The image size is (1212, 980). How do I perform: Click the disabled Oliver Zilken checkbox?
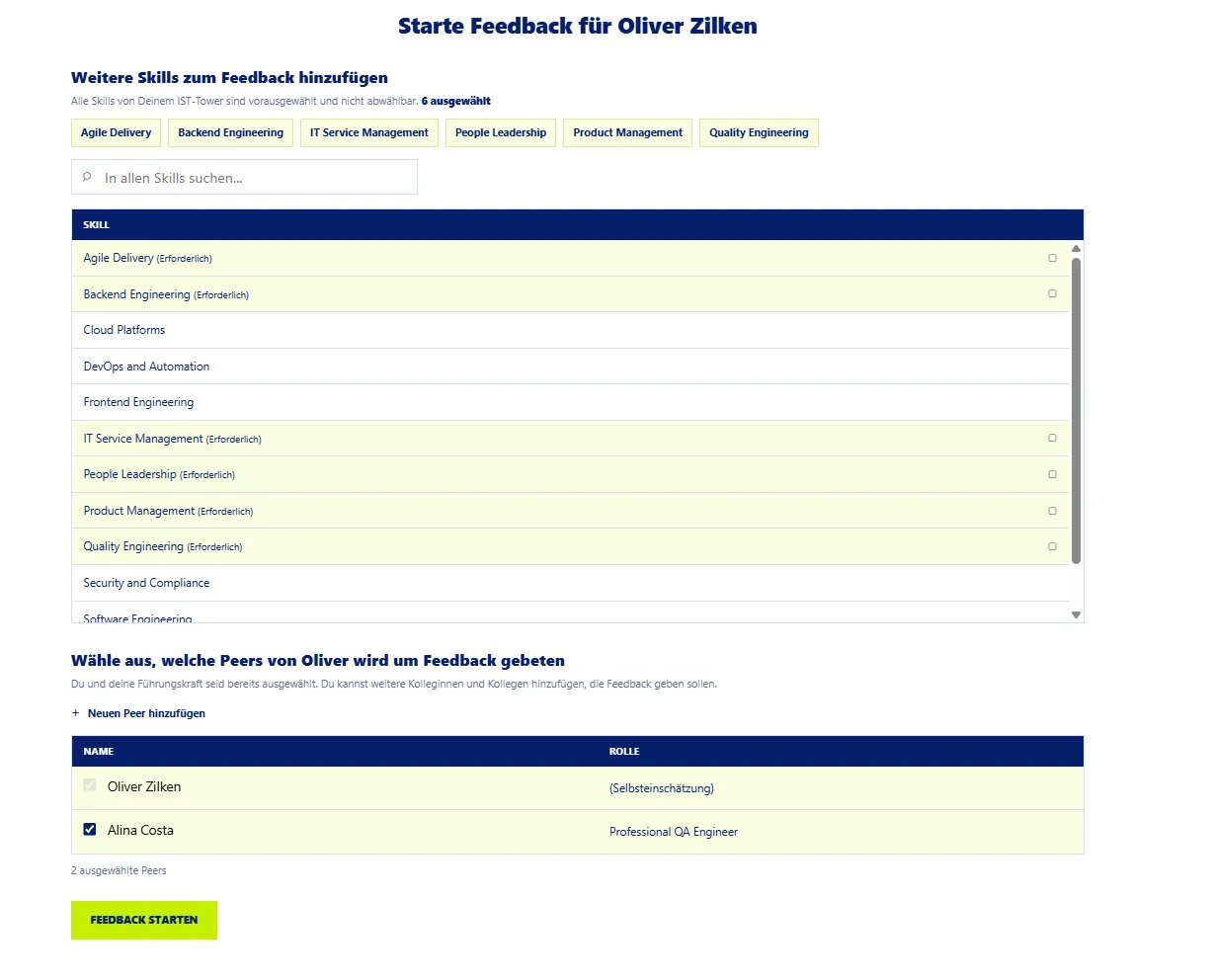[90, 785]
